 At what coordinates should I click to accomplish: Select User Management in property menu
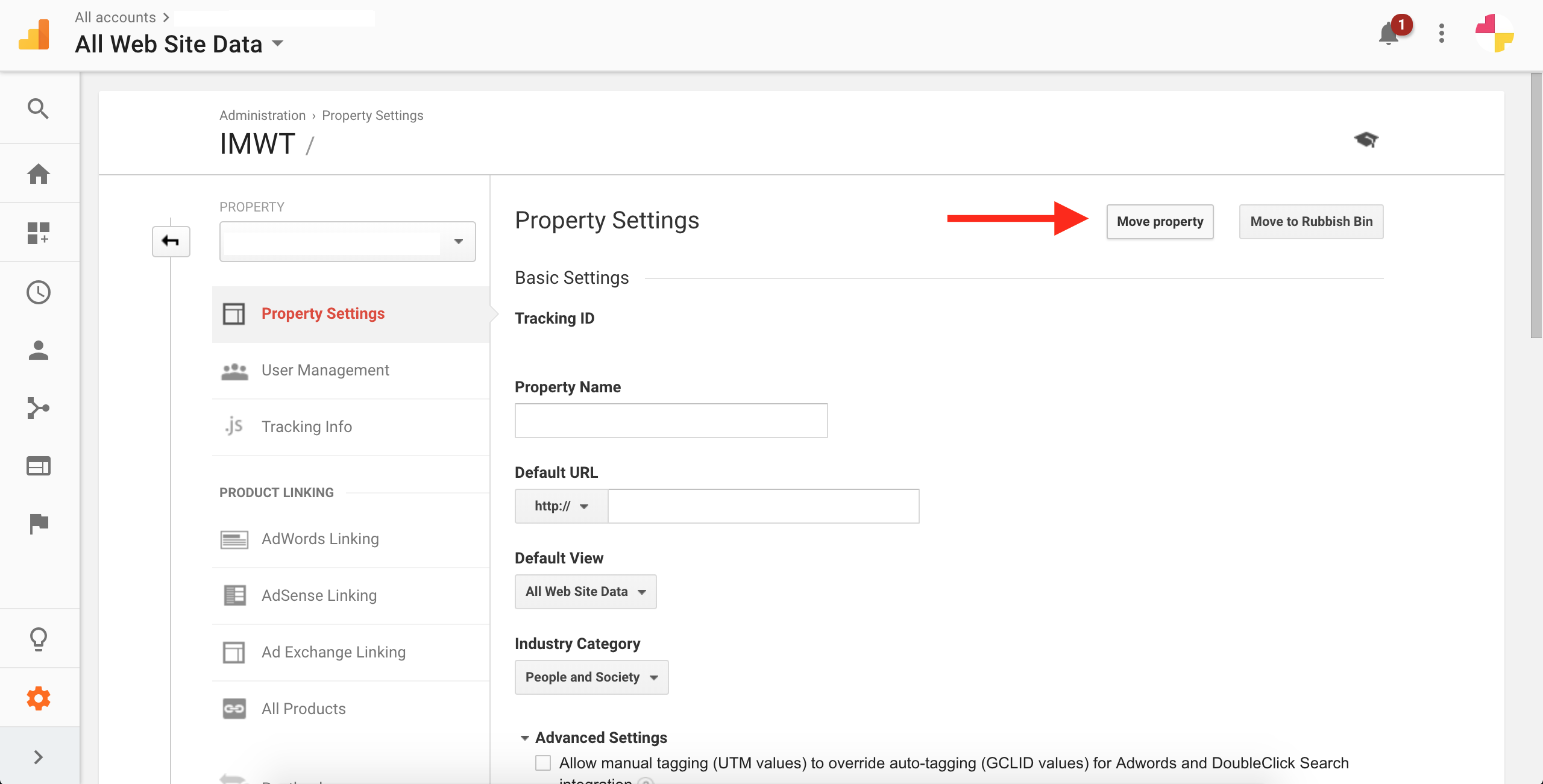click(x=325, y=370)
